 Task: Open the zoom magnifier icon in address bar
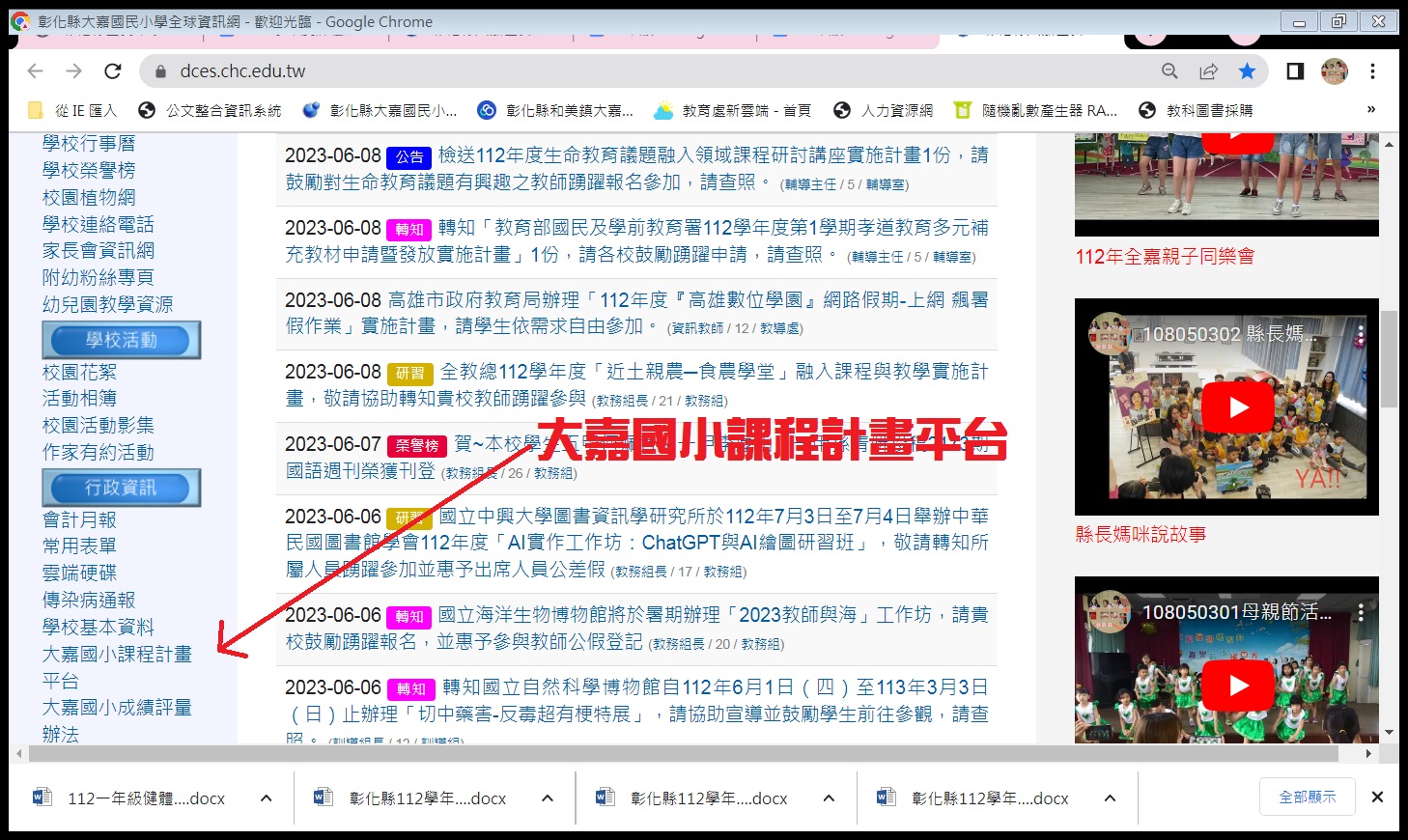point(1169,71)
